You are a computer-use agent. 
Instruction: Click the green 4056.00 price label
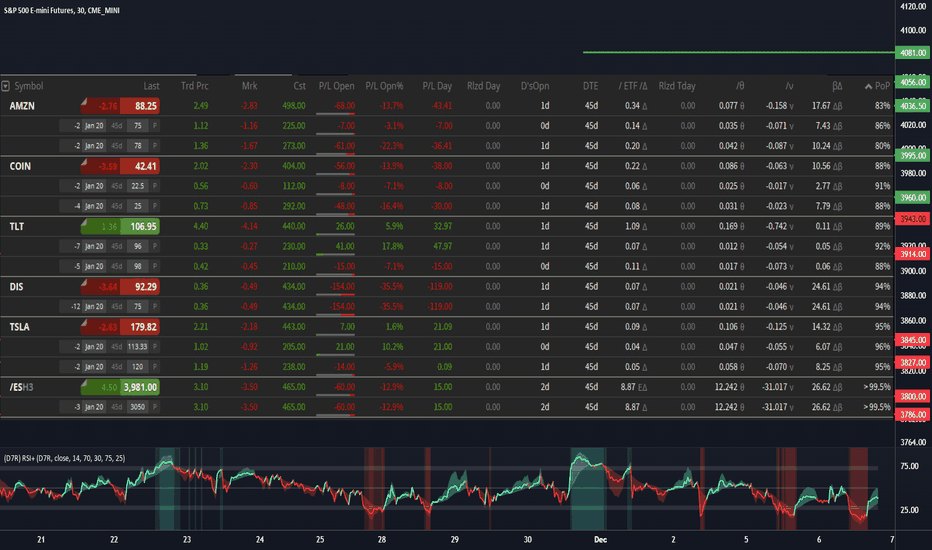tap(912, 82)
